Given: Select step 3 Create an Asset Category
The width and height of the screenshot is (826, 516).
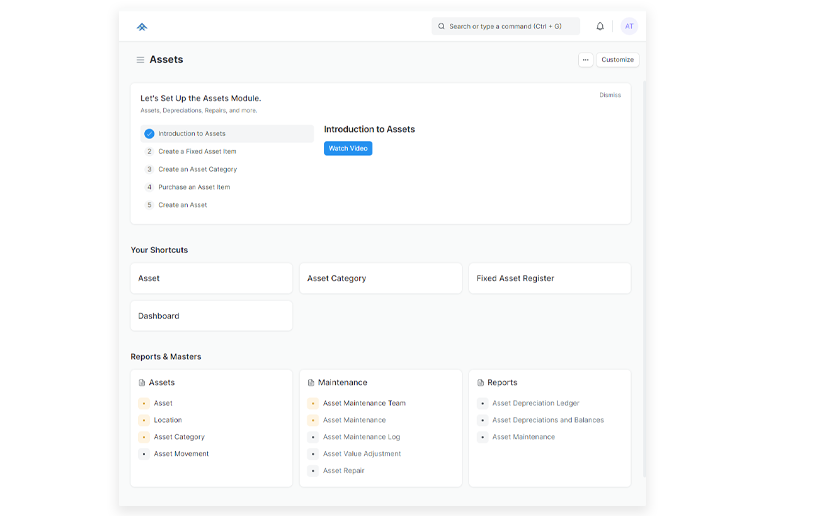Looking at the screenshot, I should pos(197,170).
